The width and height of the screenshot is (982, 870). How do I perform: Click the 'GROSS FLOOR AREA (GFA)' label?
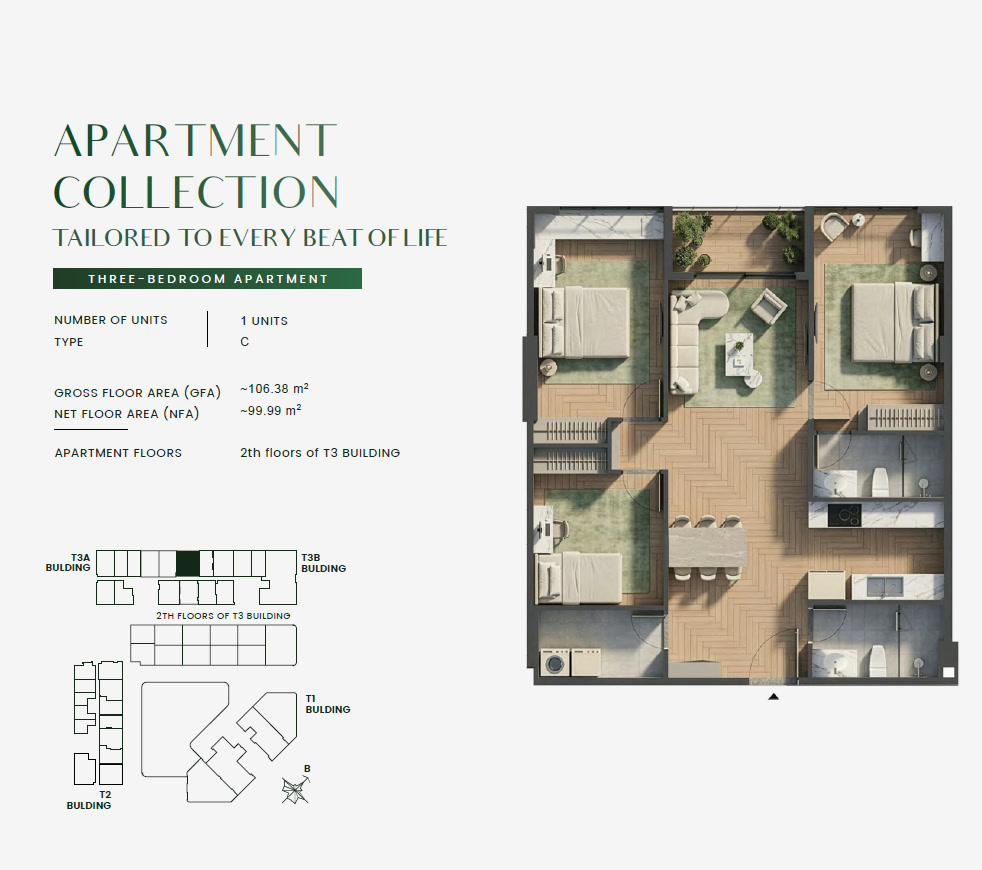(137, 393)
